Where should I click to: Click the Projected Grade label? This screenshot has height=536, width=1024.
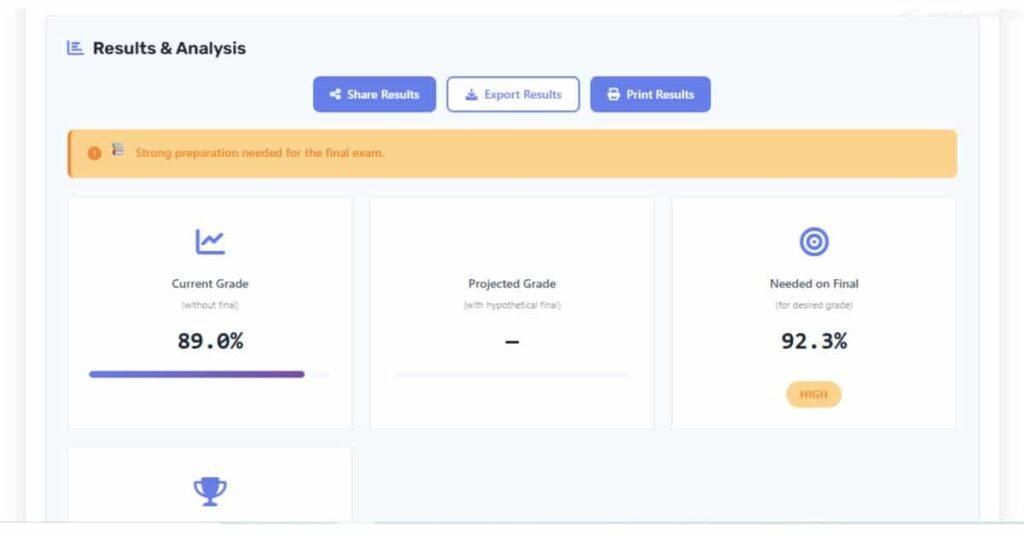pyautogui.click(x=512, y=284)
